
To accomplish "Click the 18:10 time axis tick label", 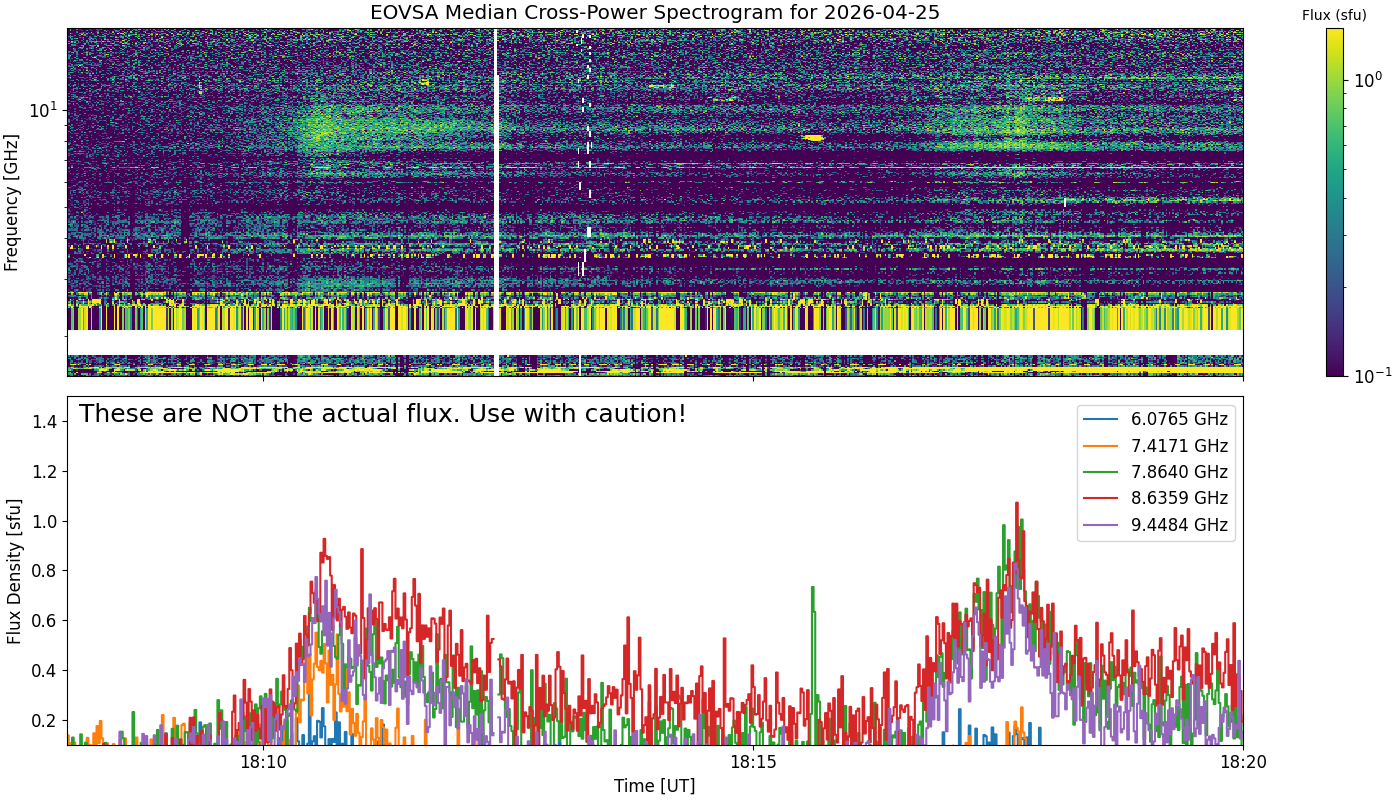I will click(x=263, y=762).
